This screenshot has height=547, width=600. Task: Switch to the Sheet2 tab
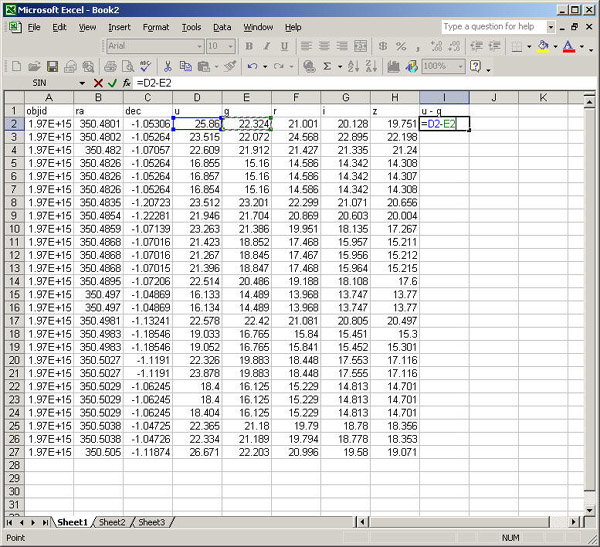coord(112,522)
